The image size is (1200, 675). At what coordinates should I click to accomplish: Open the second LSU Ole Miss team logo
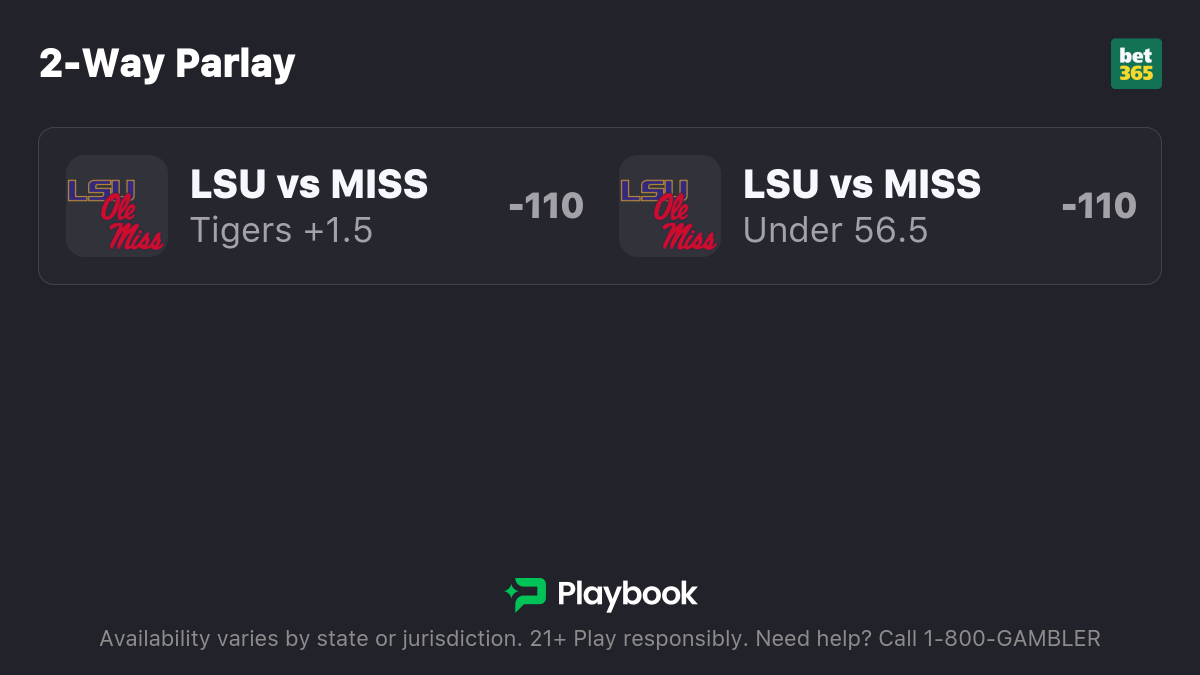(670, 206)
